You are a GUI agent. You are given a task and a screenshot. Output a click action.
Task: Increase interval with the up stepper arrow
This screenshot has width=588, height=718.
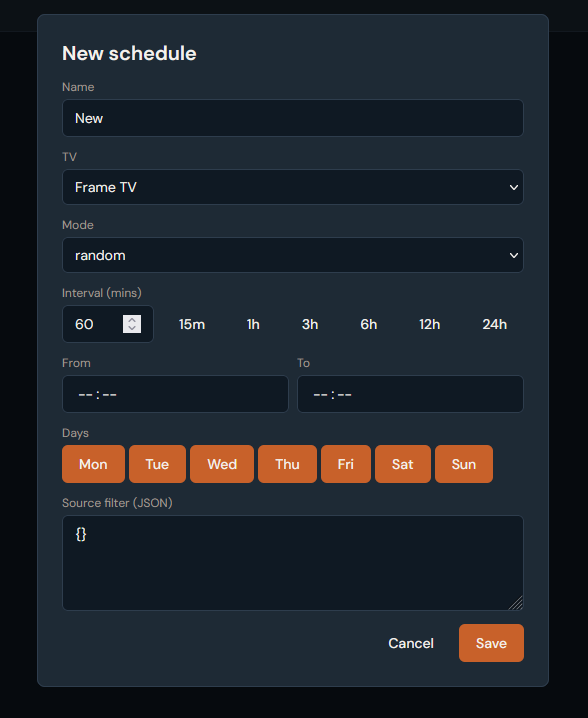click(x=132, y=320)
